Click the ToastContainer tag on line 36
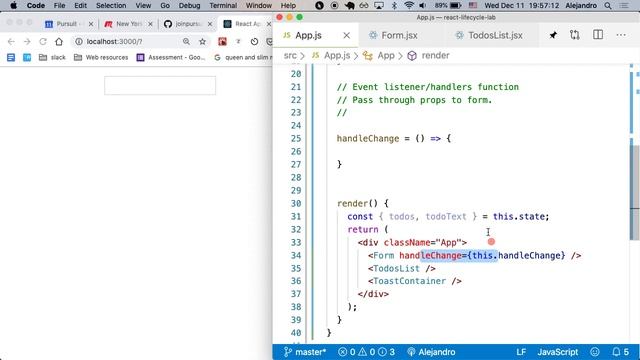 click(x=409, y=281)
